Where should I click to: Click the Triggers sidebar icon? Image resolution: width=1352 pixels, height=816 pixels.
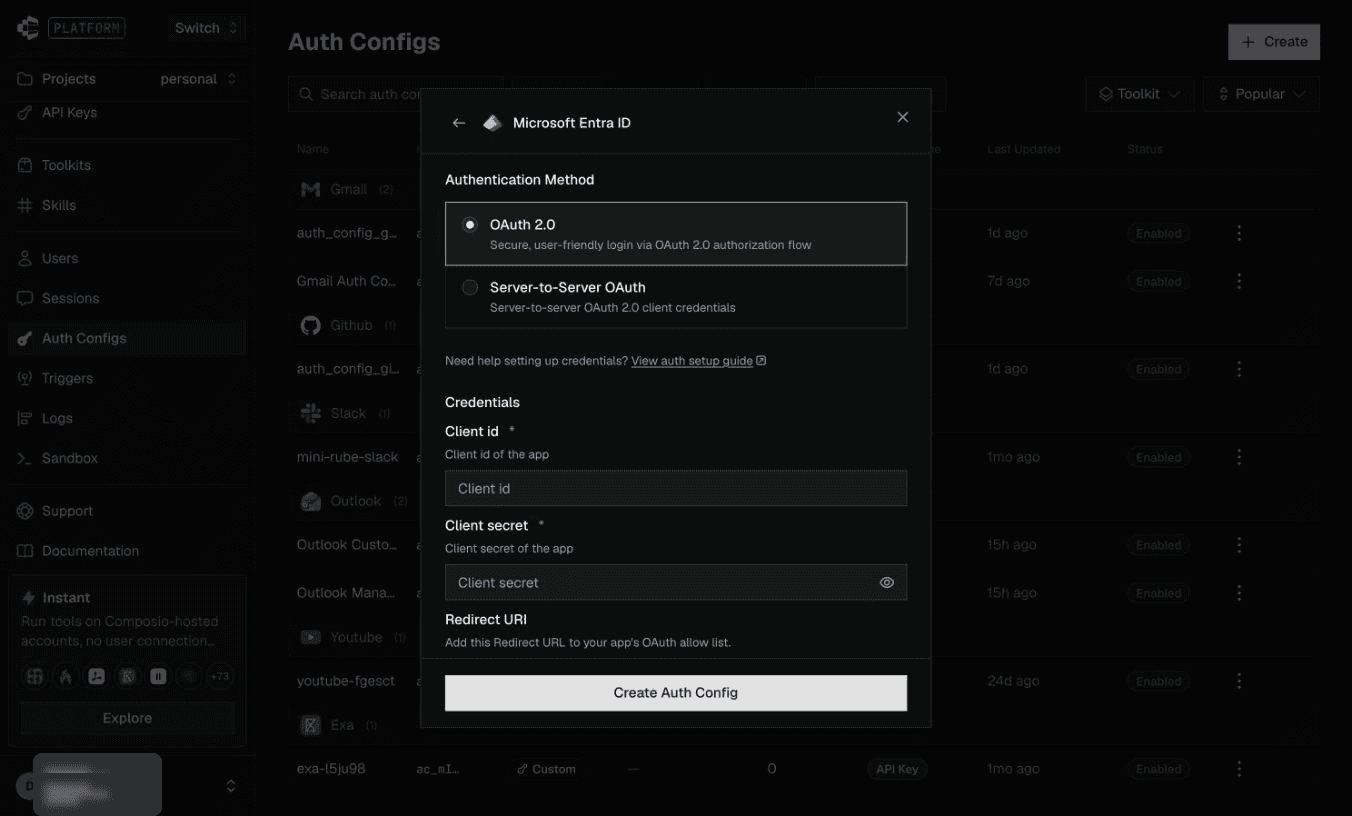[25, 378]
